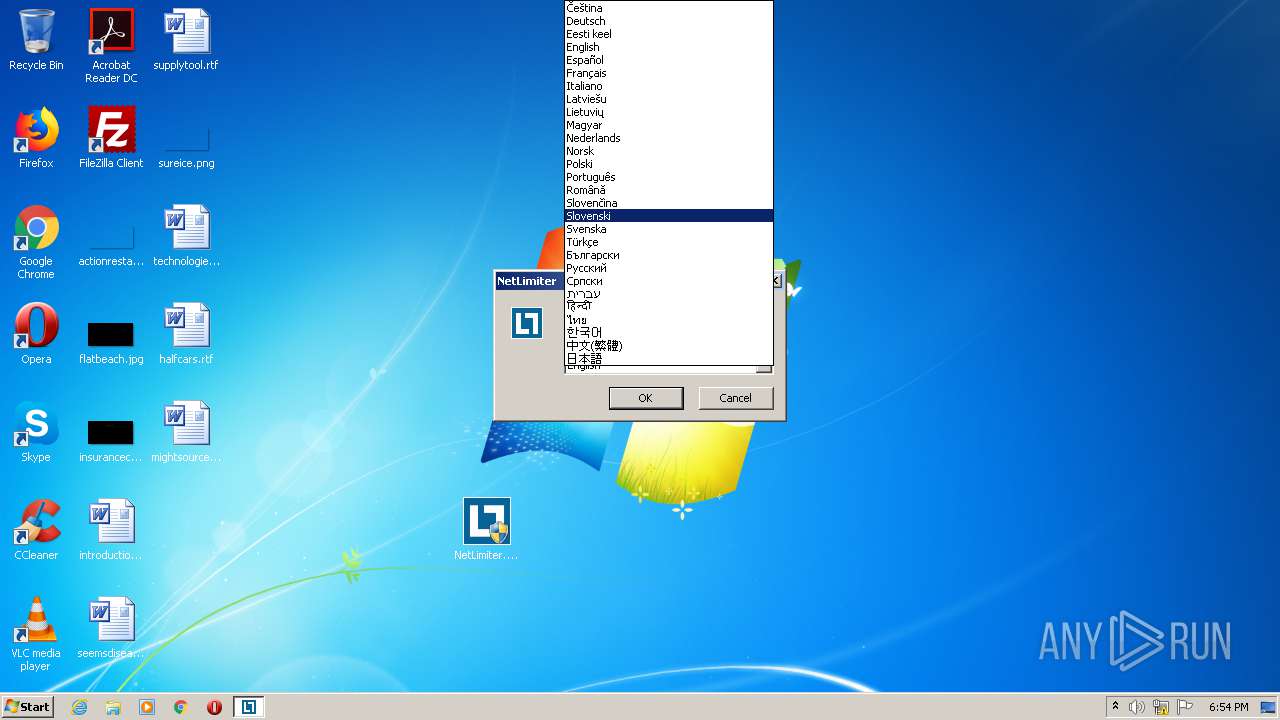Choose Lietuvių from the language list
1280x720 pixels.
(x=669, y=112)
